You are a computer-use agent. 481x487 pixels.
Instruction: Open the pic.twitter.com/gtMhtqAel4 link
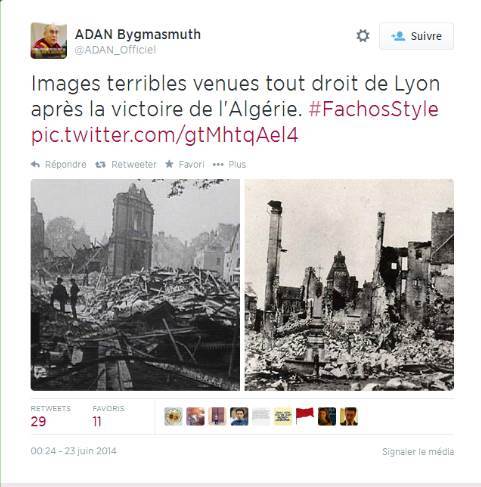point(164,135)
